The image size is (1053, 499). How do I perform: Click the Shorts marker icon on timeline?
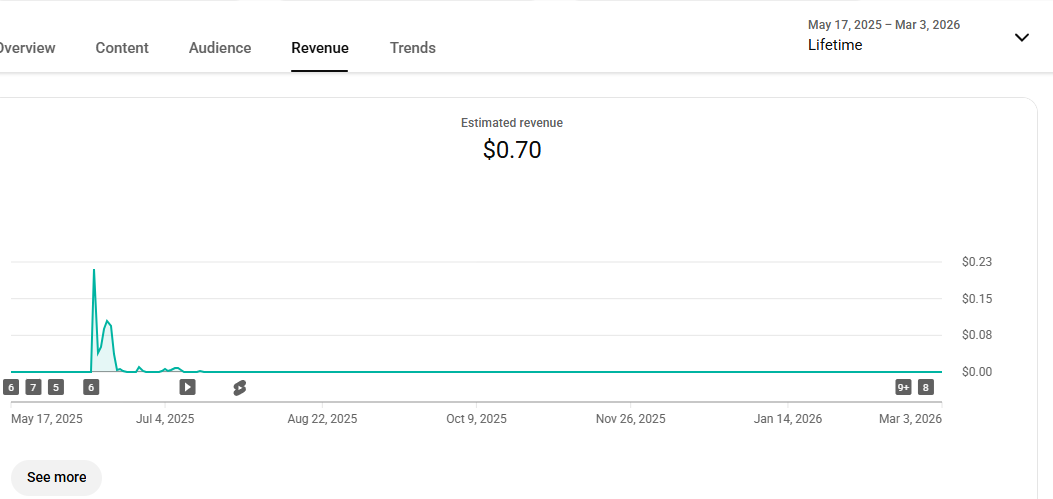pyautogui.click(x=239, y=387)
